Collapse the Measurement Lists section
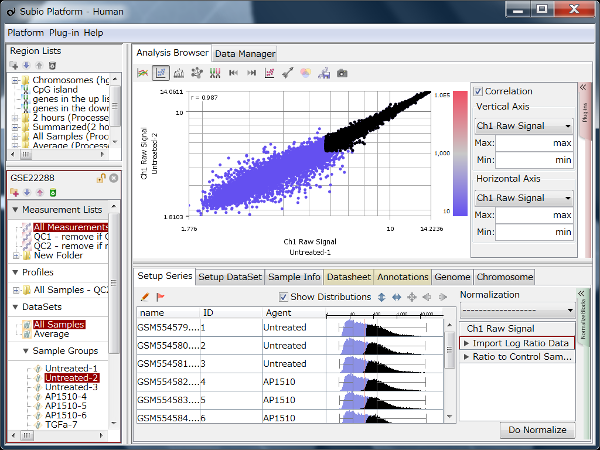600x450 pixels. [x=17, y=210]
